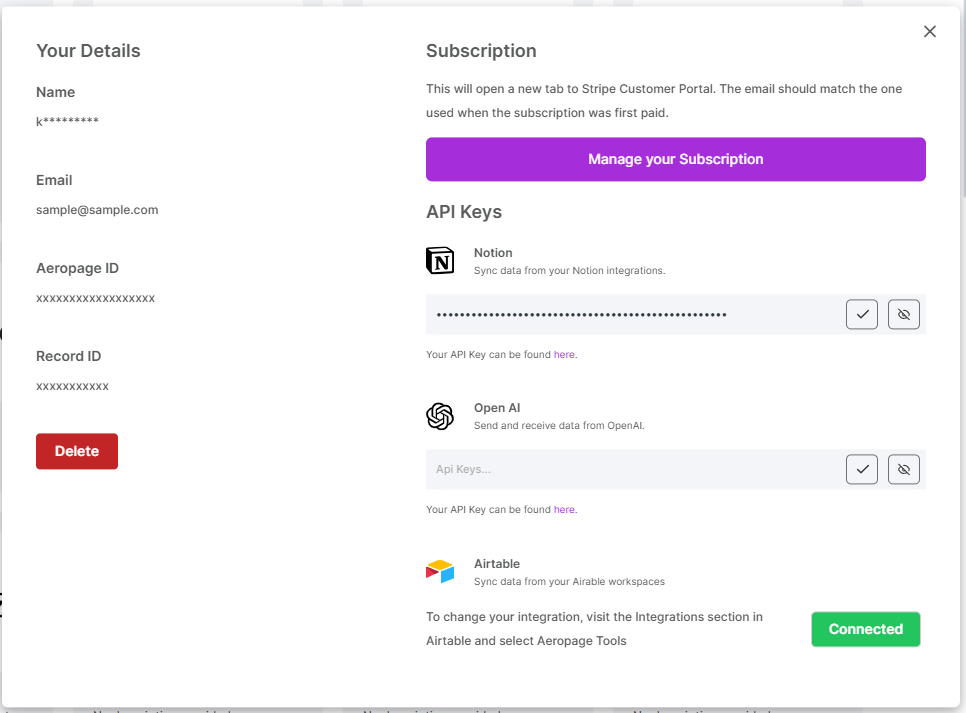Screen dimensions: 966x713
Task: Click the Record ID value
Action: pyautogui.click(x=72, y=386)
